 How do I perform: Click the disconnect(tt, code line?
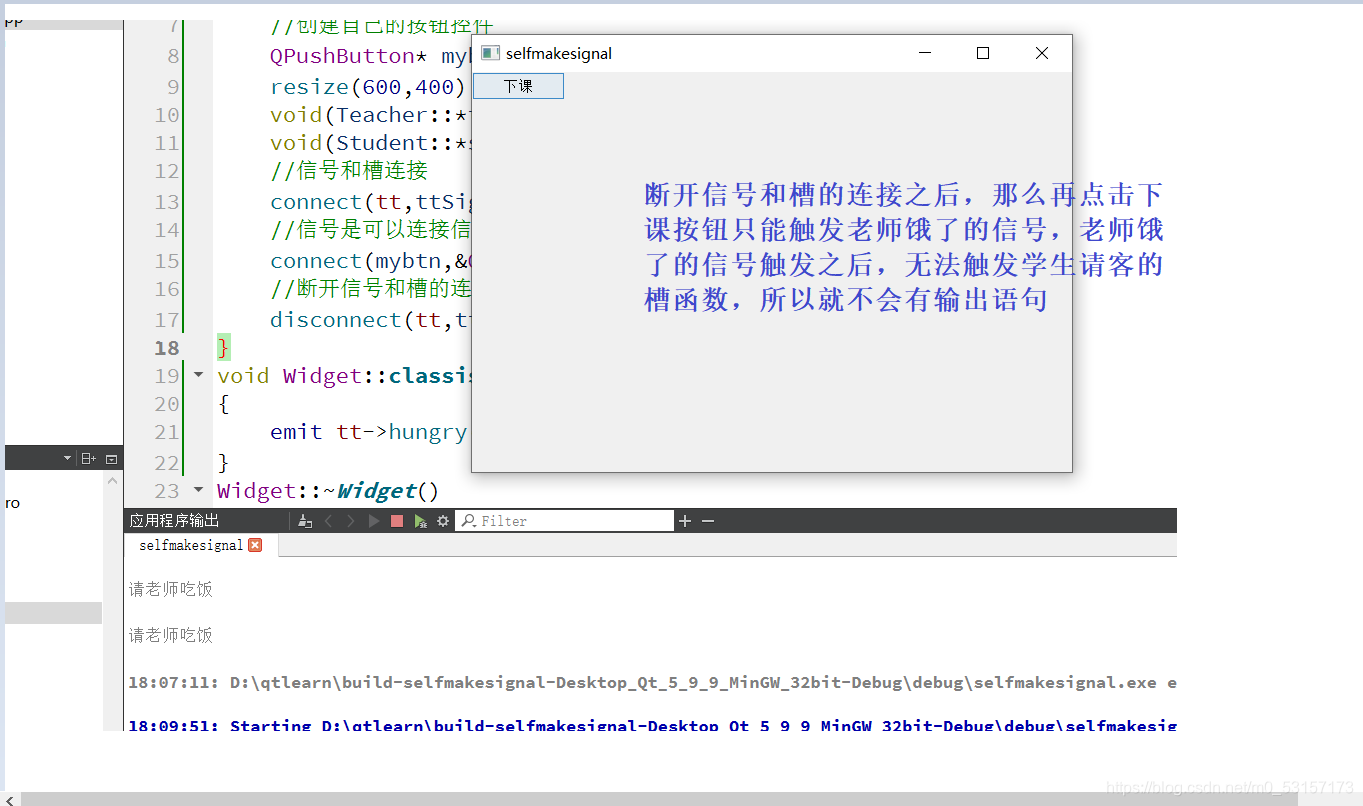370,320
